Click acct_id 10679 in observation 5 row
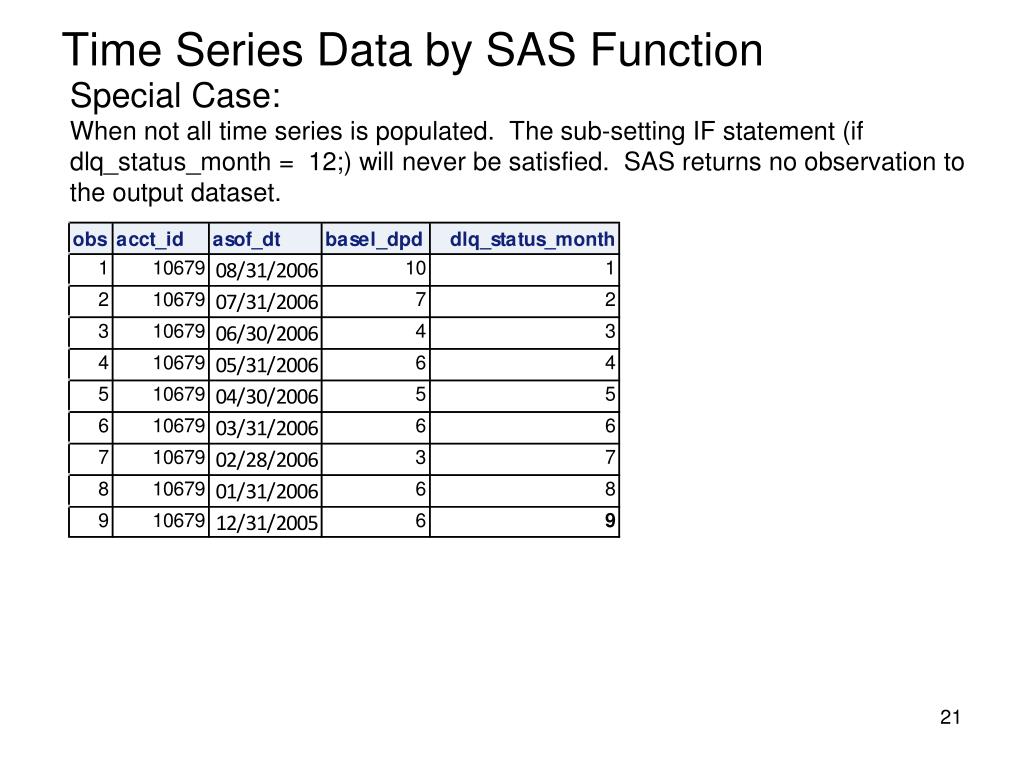This screenshot has height=768, width=1024. (178, 394)
